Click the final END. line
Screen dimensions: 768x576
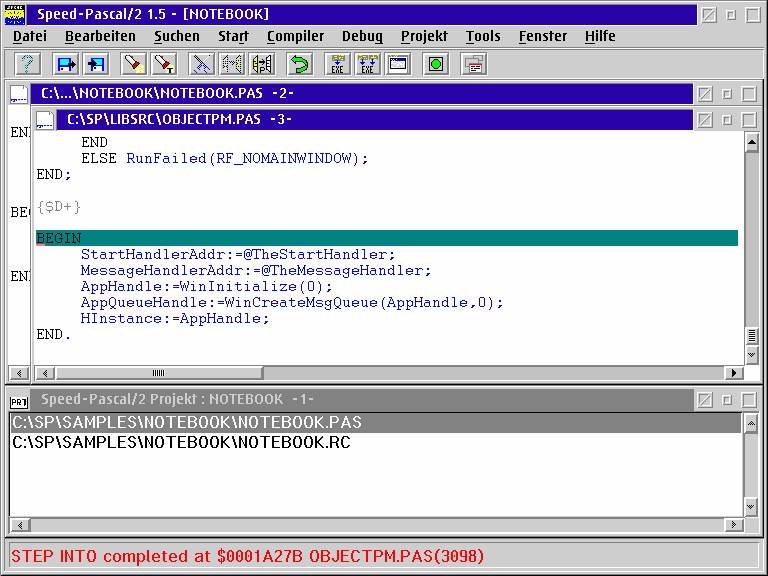click(53, 335)
